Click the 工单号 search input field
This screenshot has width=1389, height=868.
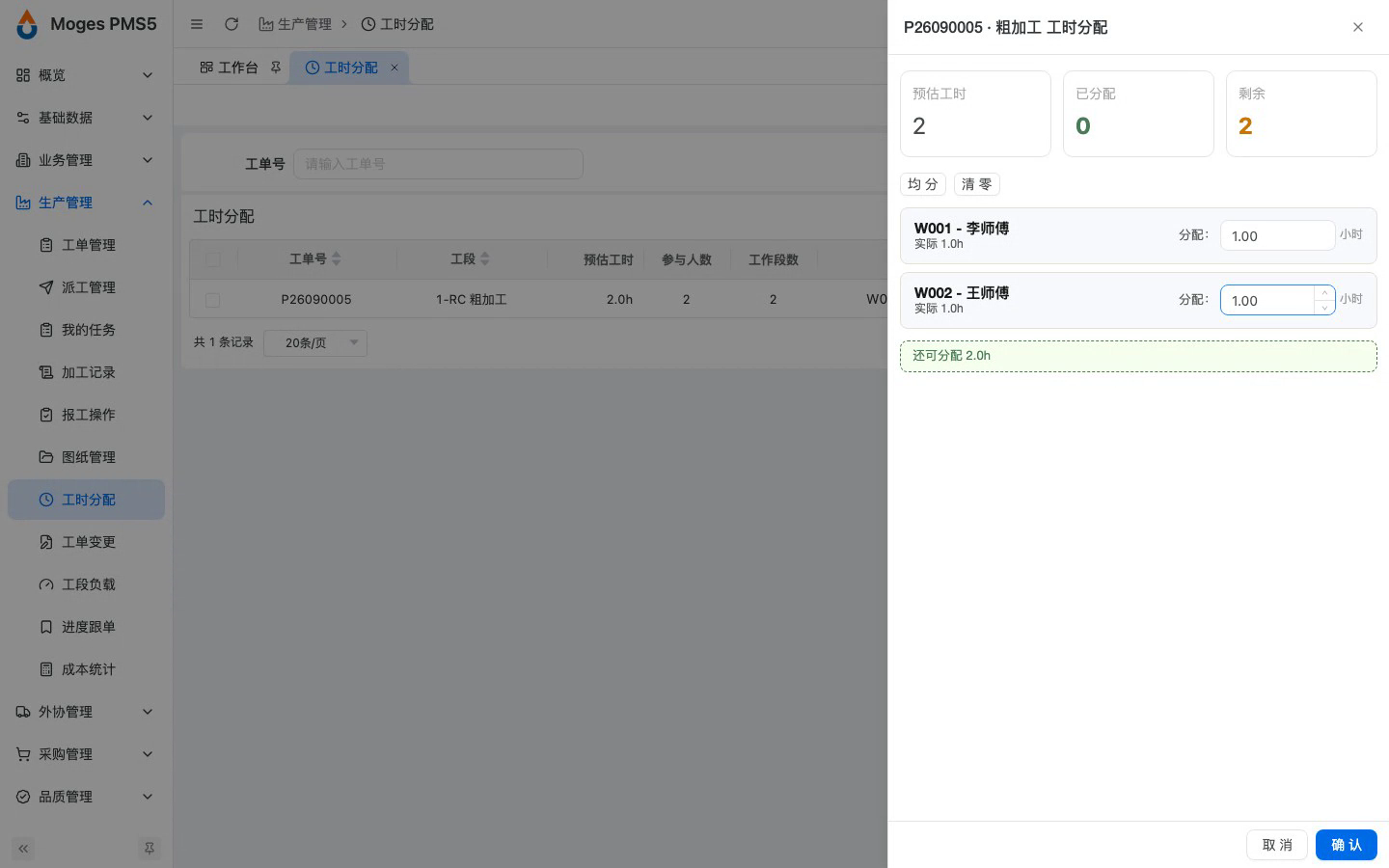pos(438,164)
